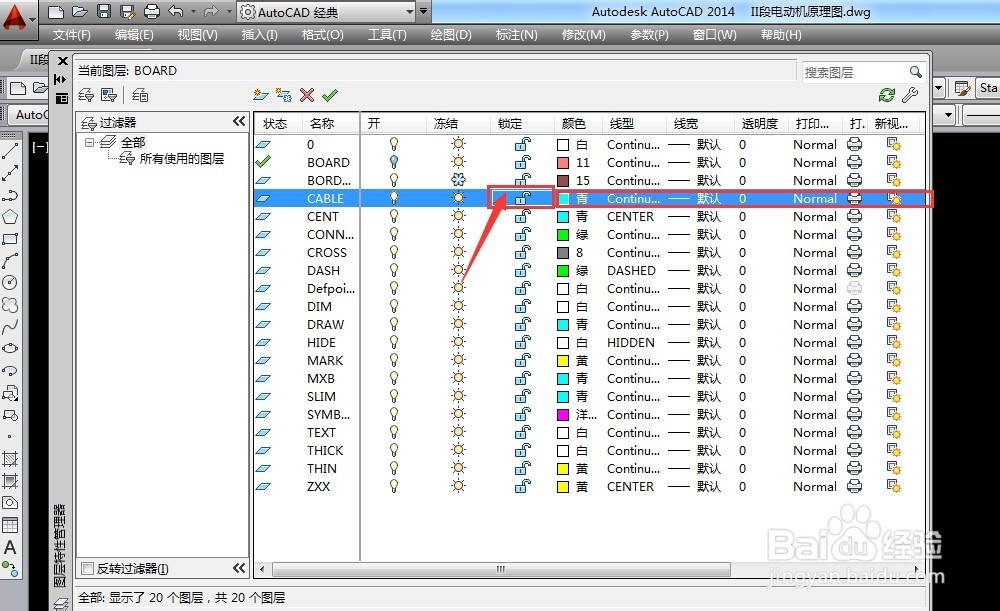The height and width of the screenshot is (611, 1000).
Task: Select the Table draw tool
Action: point(10,525)
